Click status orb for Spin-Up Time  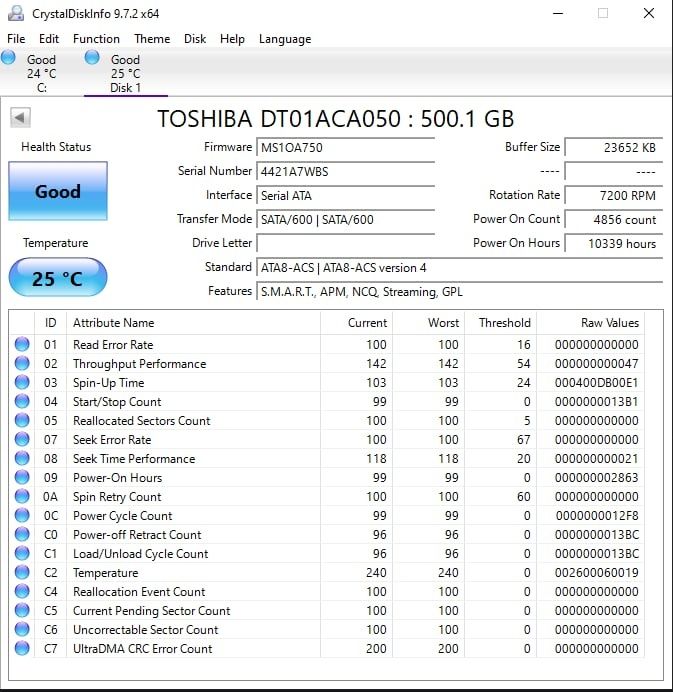pos(22,382)
